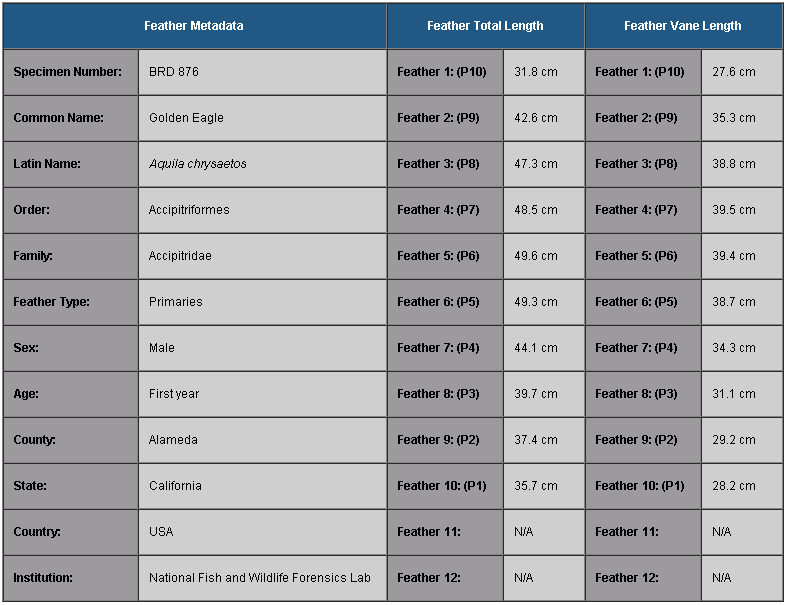This screenshot has width=786, height=605.
Task: Click the Feather Metadata header
Action: click(194, 26)
